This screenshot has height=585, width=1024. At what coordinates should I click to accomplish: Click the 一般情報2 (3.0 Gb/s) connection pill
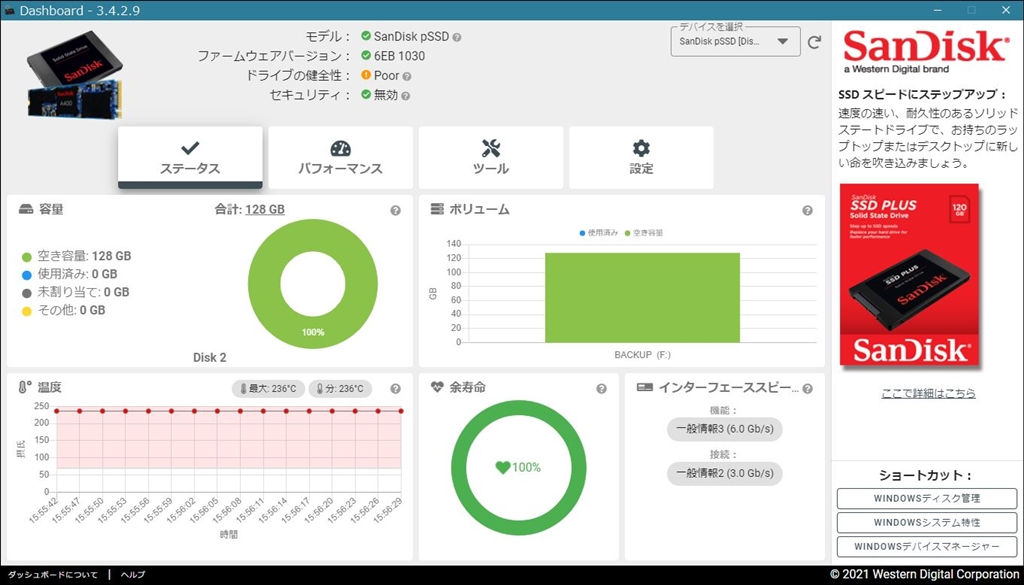point(724,473)
